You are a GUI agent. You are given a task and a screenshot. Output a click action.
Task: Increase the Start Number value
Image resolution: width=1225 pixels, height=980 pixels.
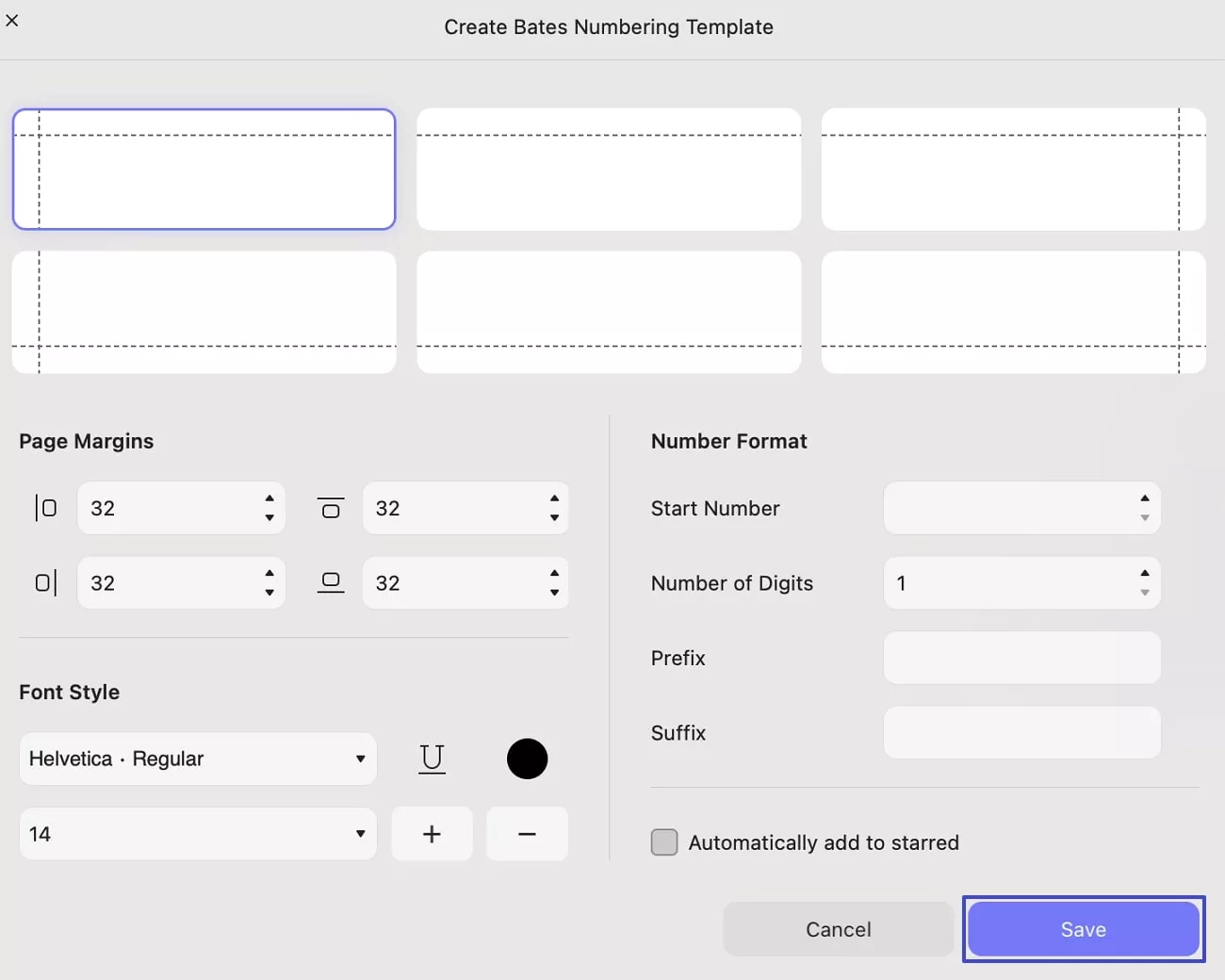pos(1145,498)
